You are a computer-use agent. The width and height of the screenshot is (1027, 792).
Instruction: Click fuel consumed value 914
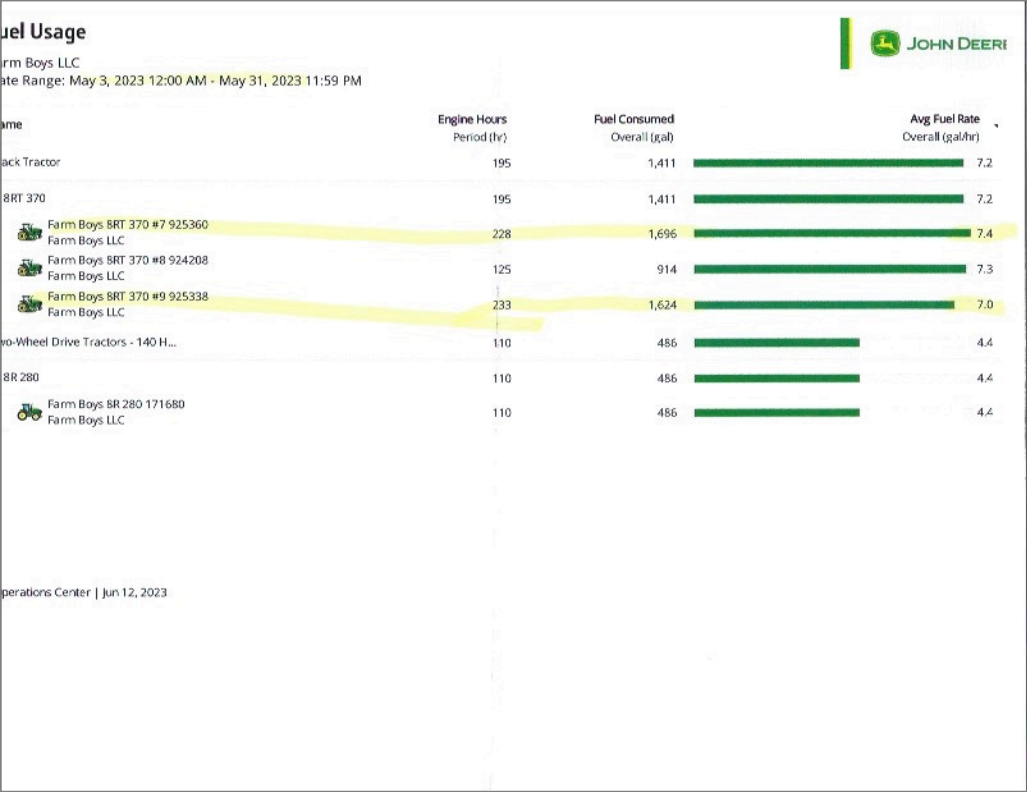[667, 269]
